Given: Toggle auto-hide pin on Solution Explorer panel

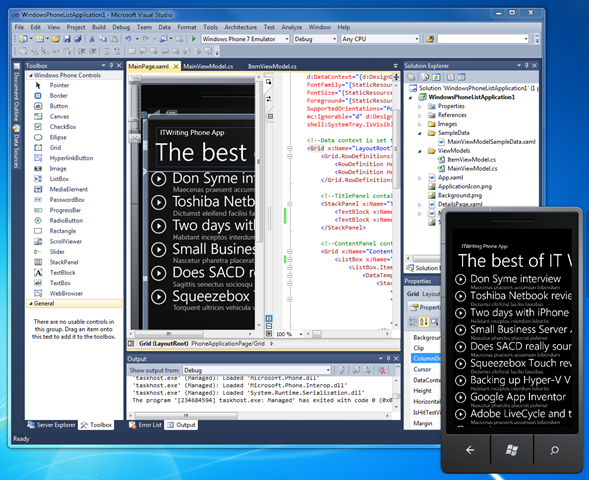Looking at the screenshot, I should [527, 65].
